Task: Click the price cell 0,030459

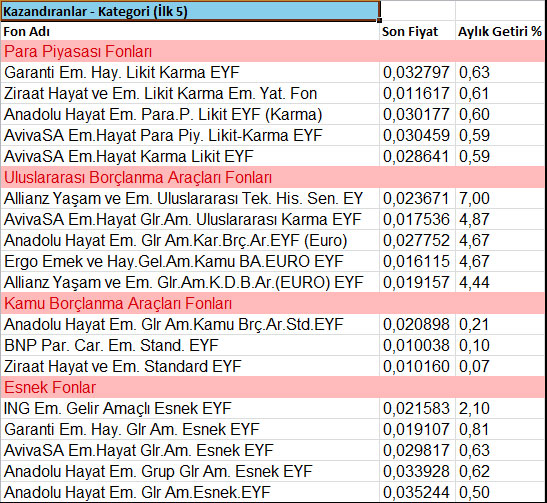Action: (417, 135)
